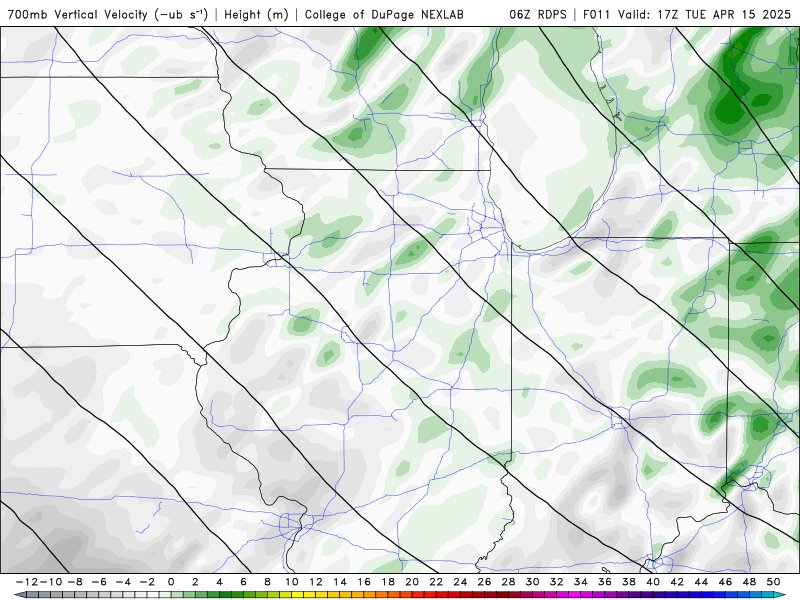This screenshot has height=600, width=800.
Task: Click the legend value "40"
Action: coord(653,582)
